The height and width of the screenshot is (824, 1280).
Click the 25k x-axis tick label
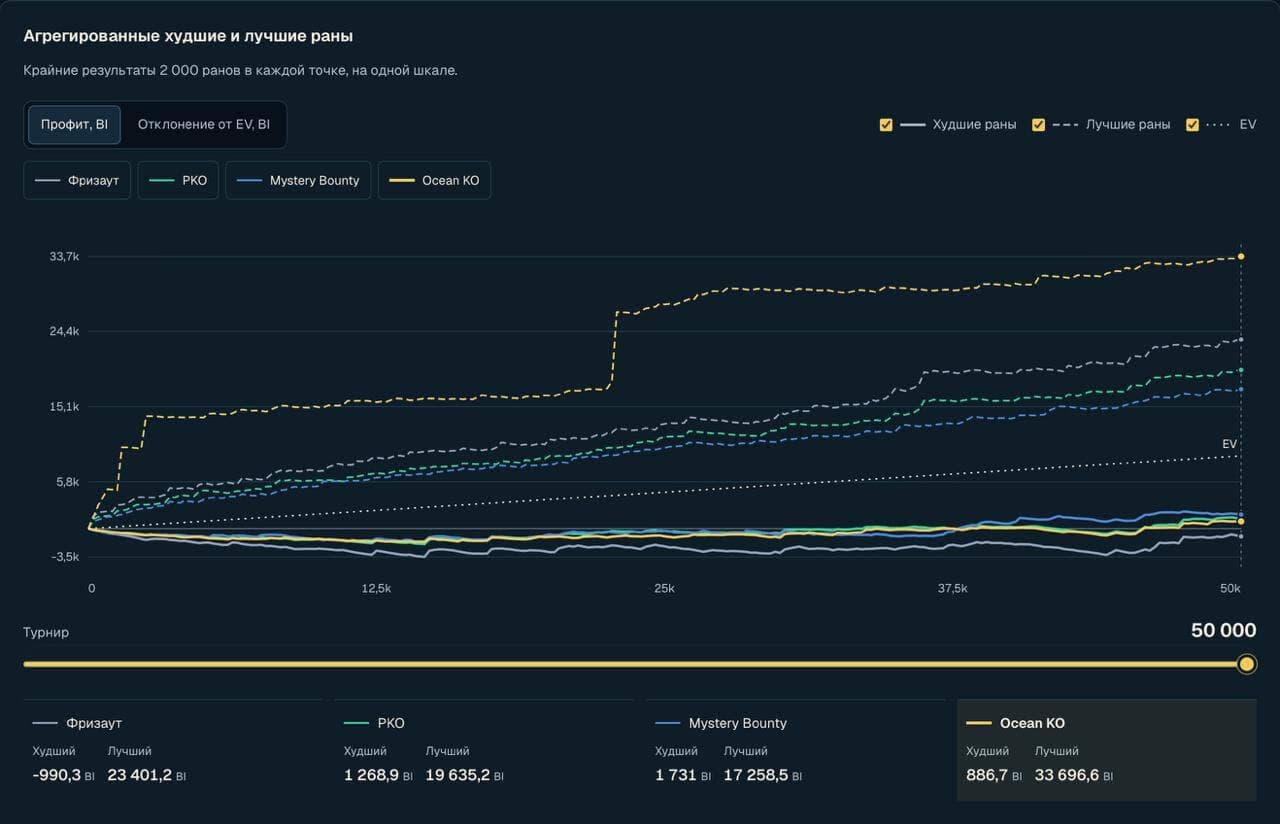point(664,589)
